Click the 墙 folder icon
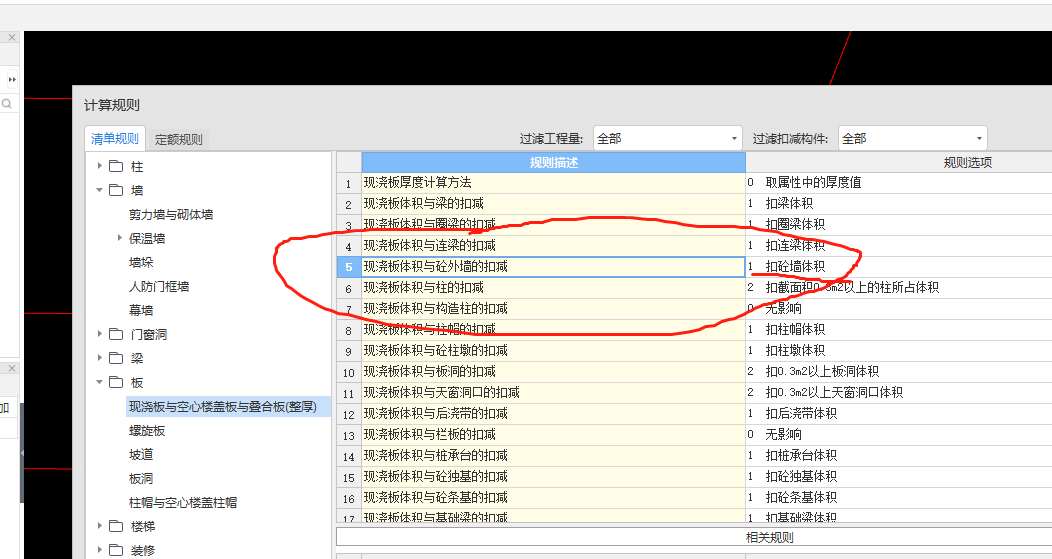The width and height of the screenshot is (1052, 559). tap(116, 190)
